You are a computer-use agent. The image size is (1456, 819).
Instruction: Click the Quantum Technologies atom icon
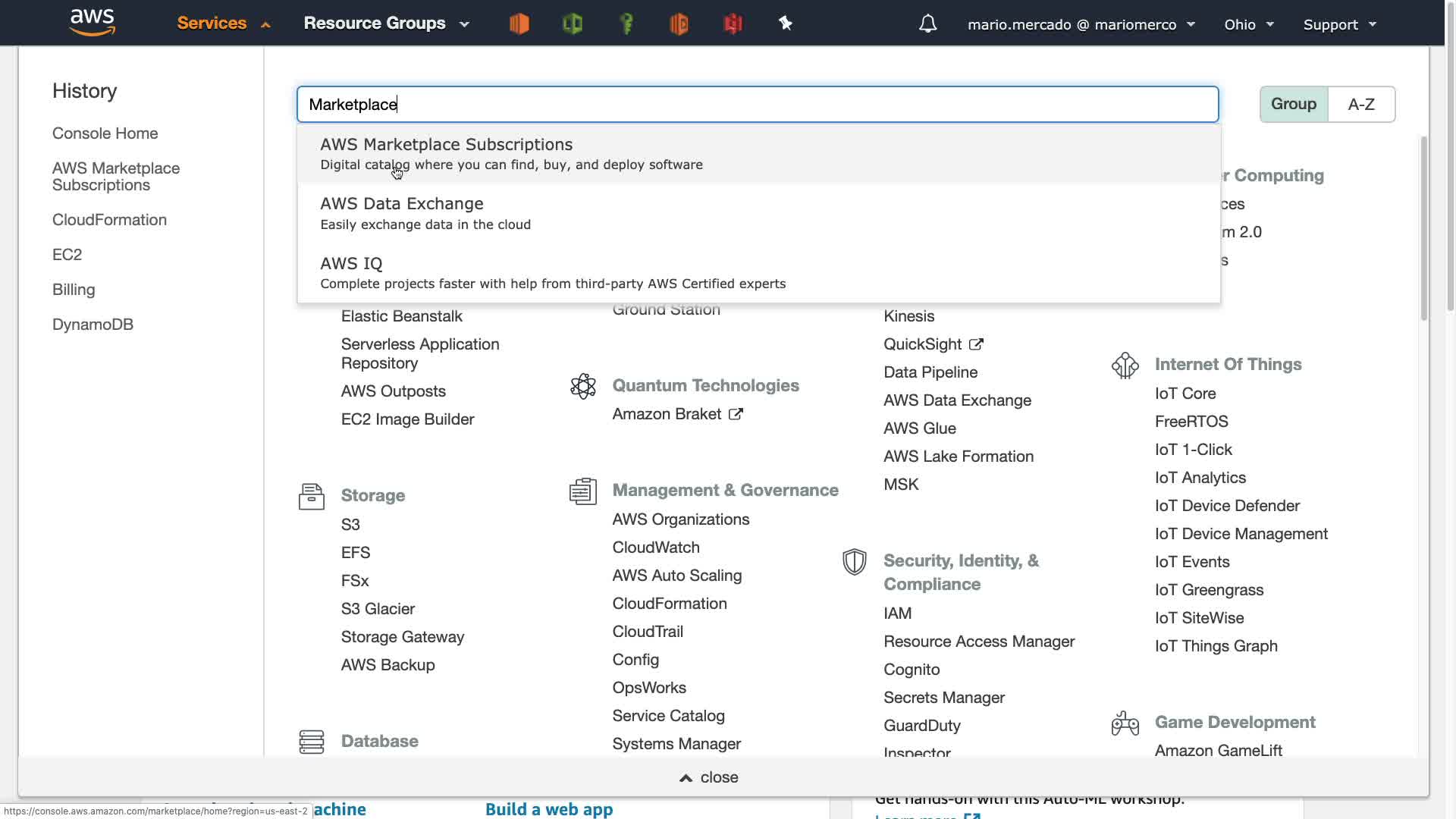coord(583,386)
